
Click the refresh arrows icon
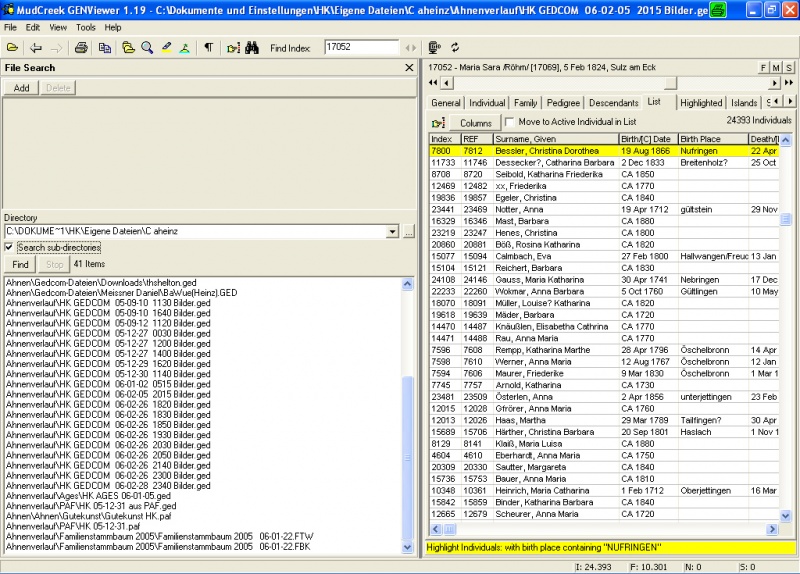pos(455,48)
